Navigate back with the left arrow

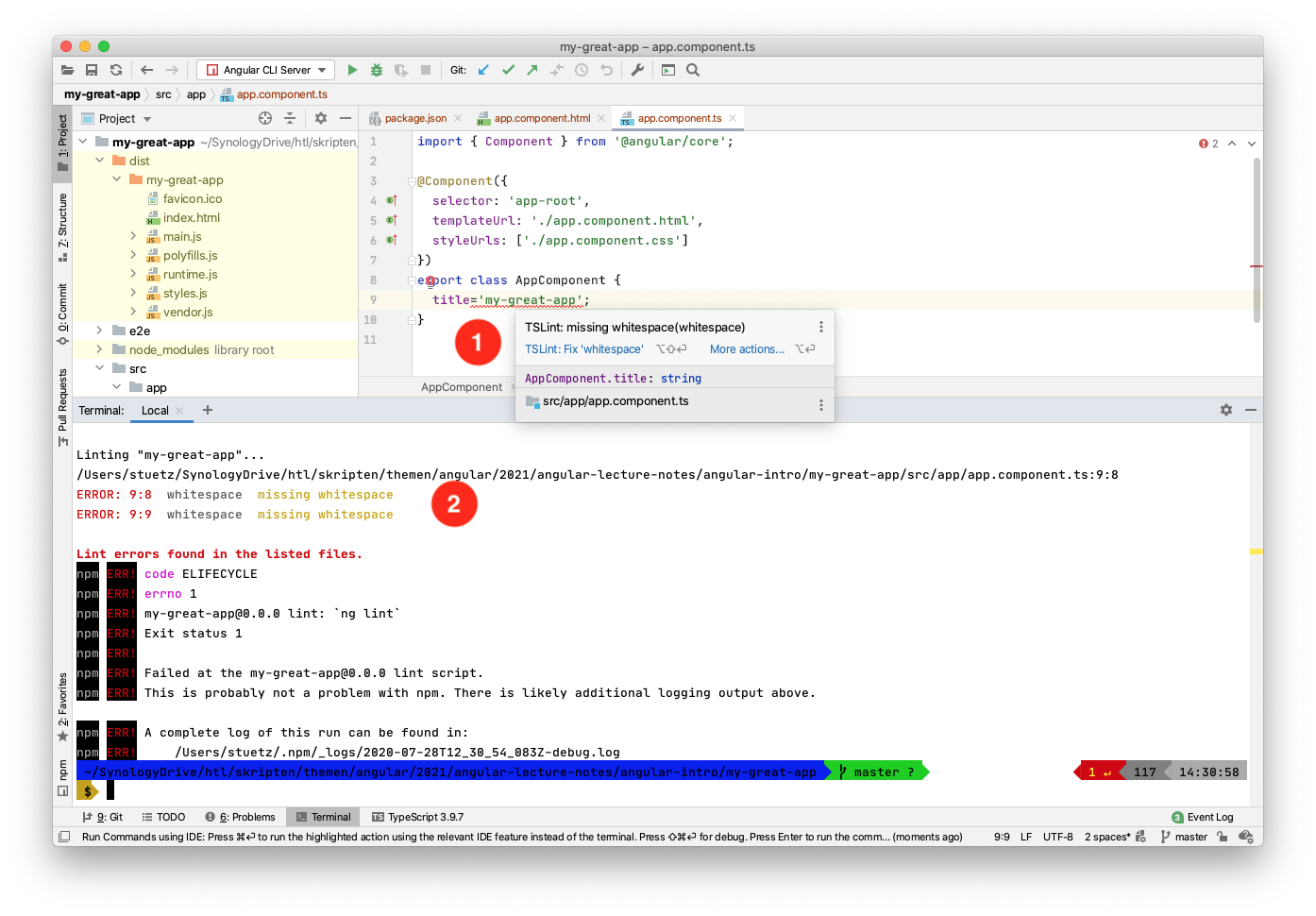coord(146,70)
